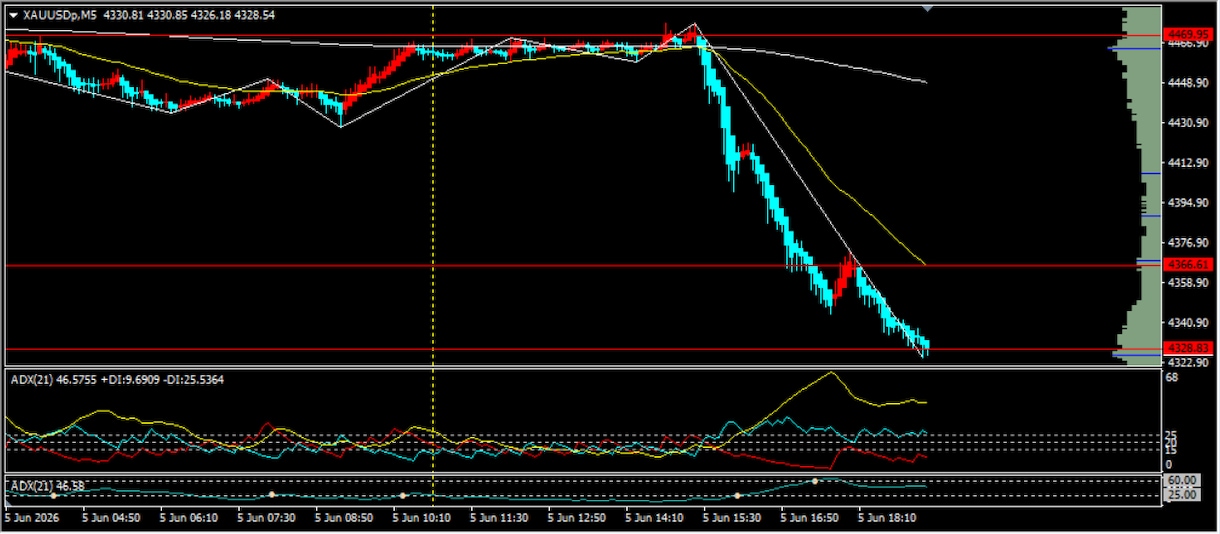Image resolution: width=1220 pixels, height=534 pixels.
Task: Click the 25.00 level tag in lower ADX
Action: 1181,494
